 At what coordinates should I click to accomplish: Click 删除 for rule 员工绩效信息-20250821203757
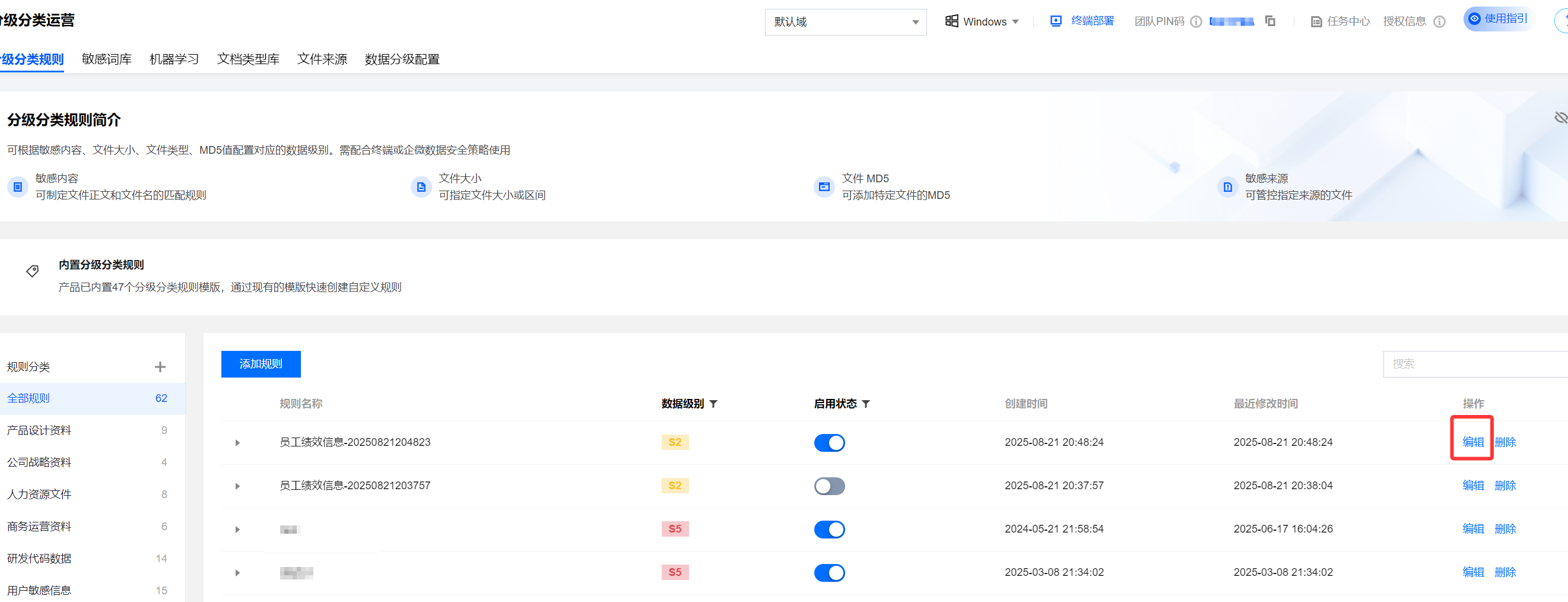(x=1504, y=486)
